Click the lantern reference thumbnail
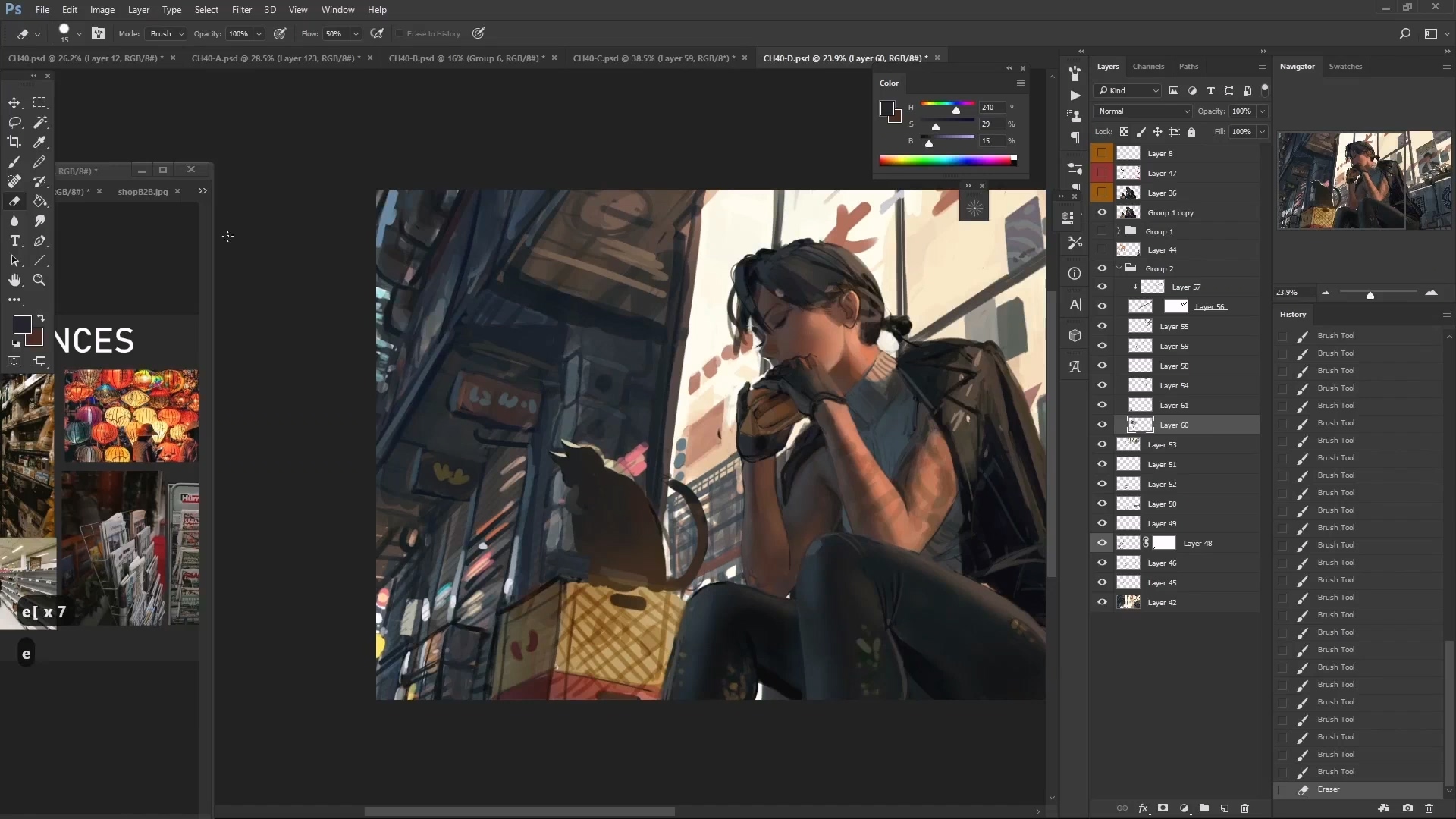The width and height of the screenshot is (1456, 819). pyautogui.click(x=130, y=416)
